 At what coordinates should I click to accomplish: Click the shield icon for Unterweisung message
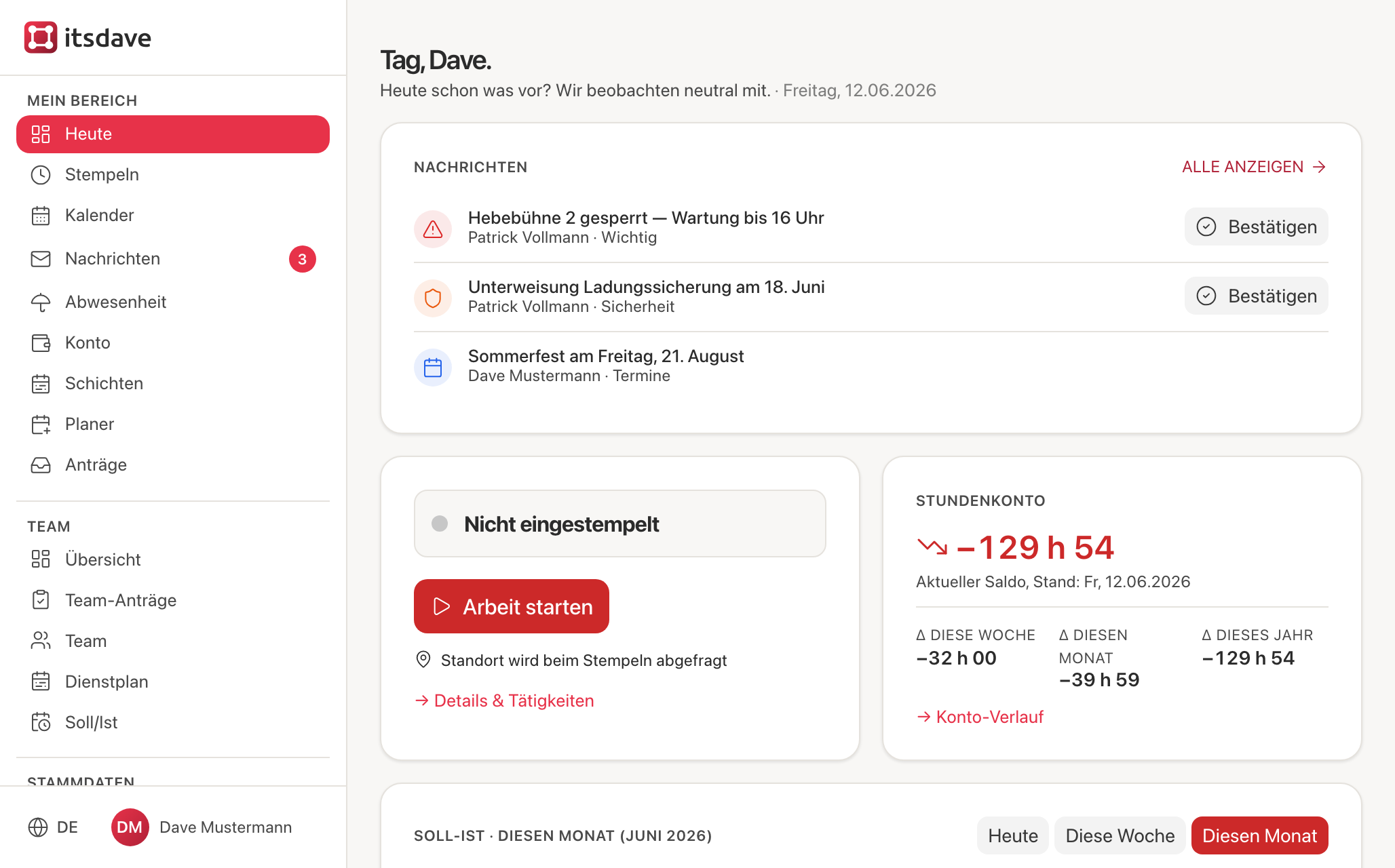[x=433, y=298]
